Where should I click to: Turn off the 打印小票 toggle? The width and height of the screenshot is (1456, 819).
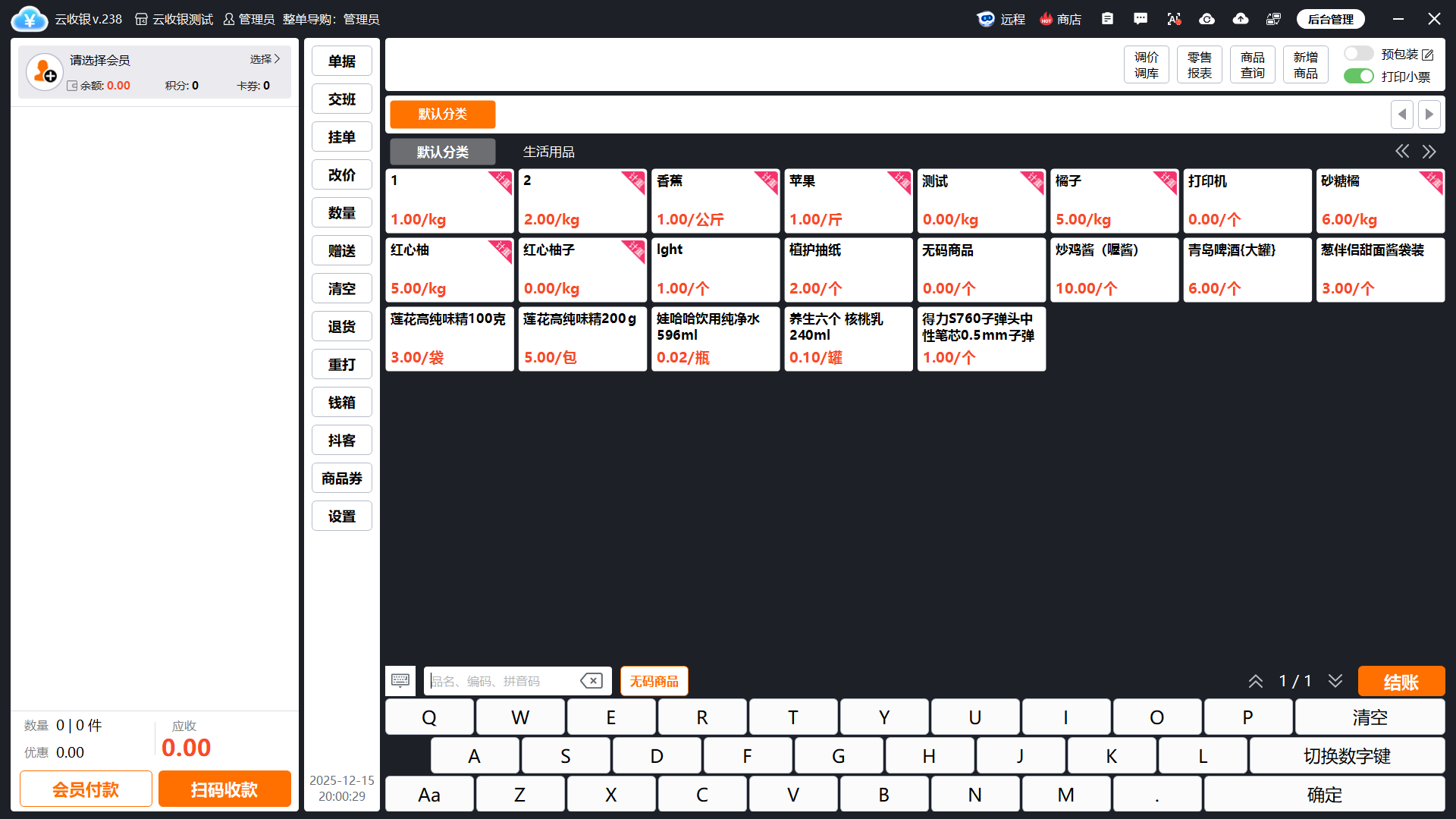(x=1358, y=77)
